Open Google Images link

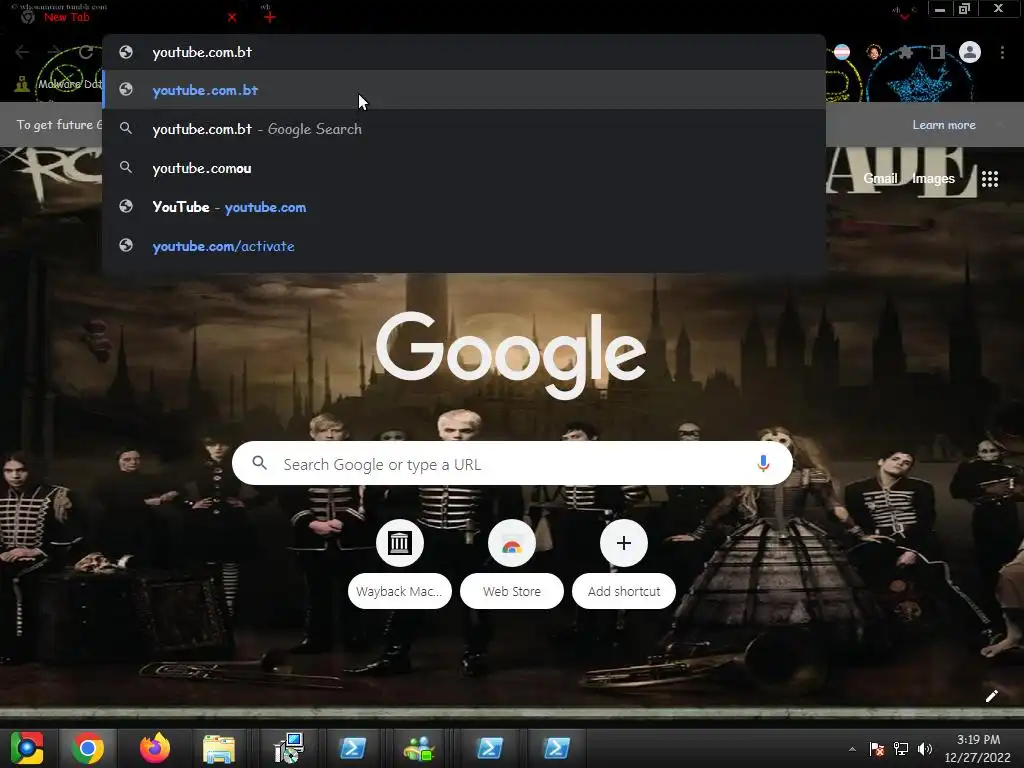[933, 178]
